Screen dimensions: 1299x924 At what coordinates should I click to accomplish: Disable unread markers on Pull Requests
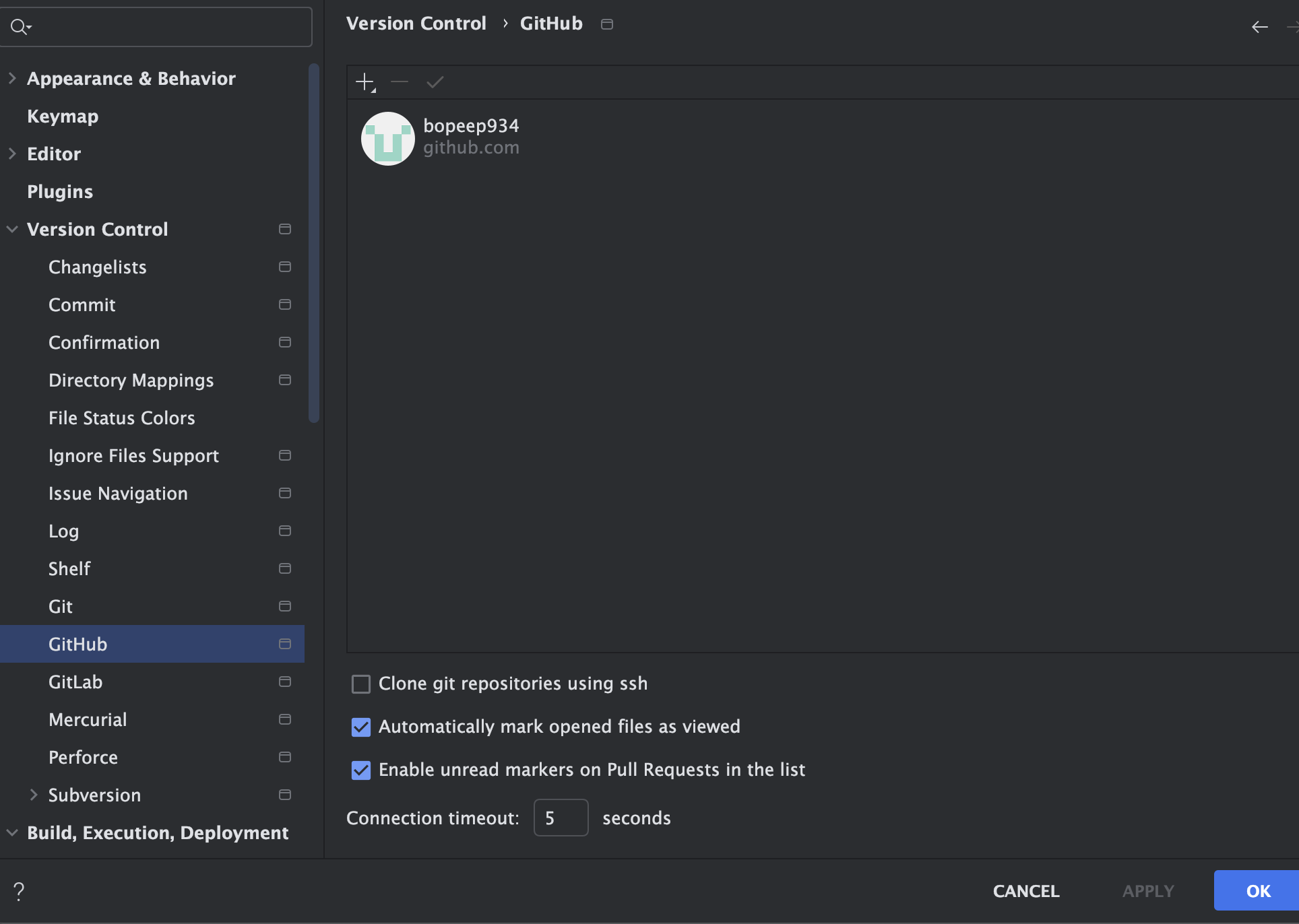(x=361, y=770)
